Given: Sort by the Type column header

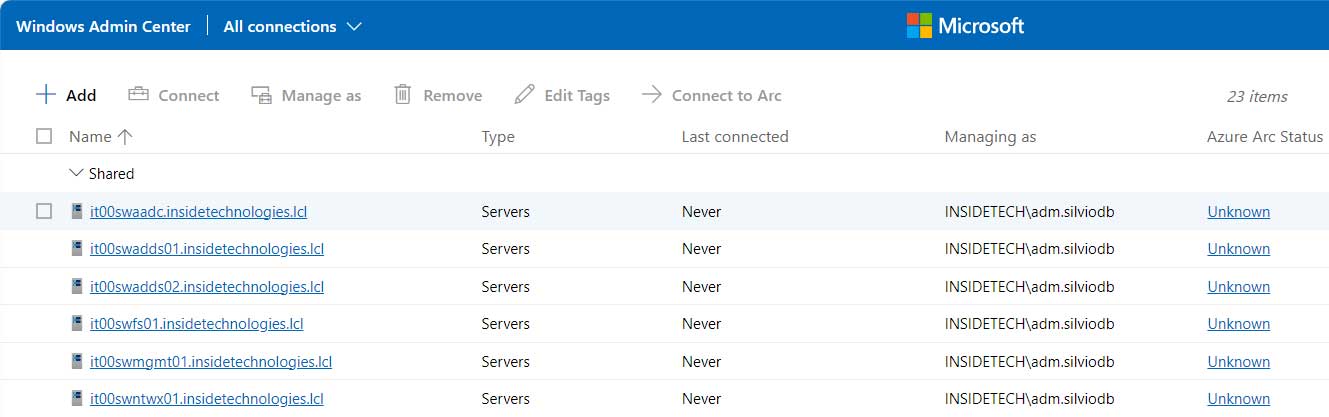Looking at the screenshot, I should 498,136.
